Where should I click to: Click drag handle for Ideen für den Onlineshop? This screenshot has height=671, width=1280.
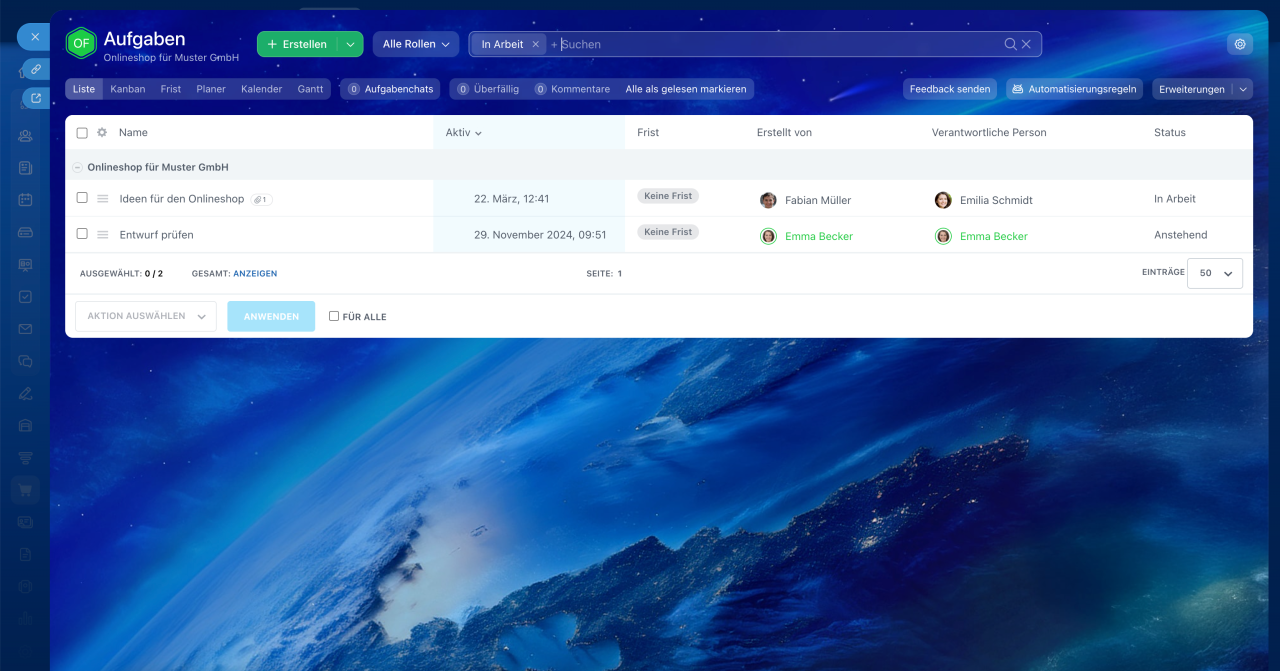coord(102,199)
